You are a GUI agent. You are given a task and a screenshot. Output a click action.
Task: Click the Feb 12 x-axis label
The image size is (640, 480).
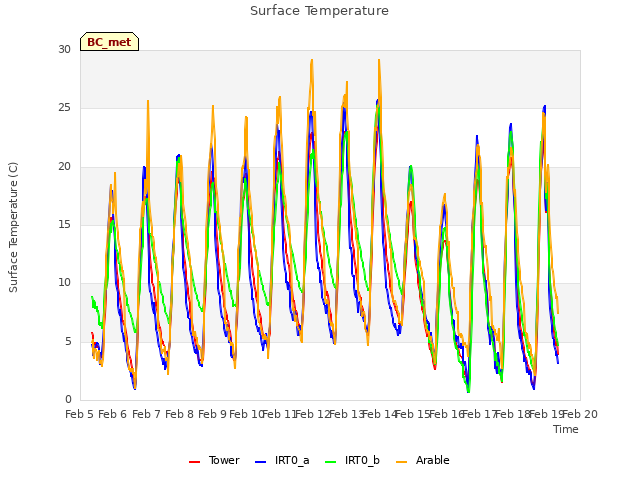click(x=313, y=414)
